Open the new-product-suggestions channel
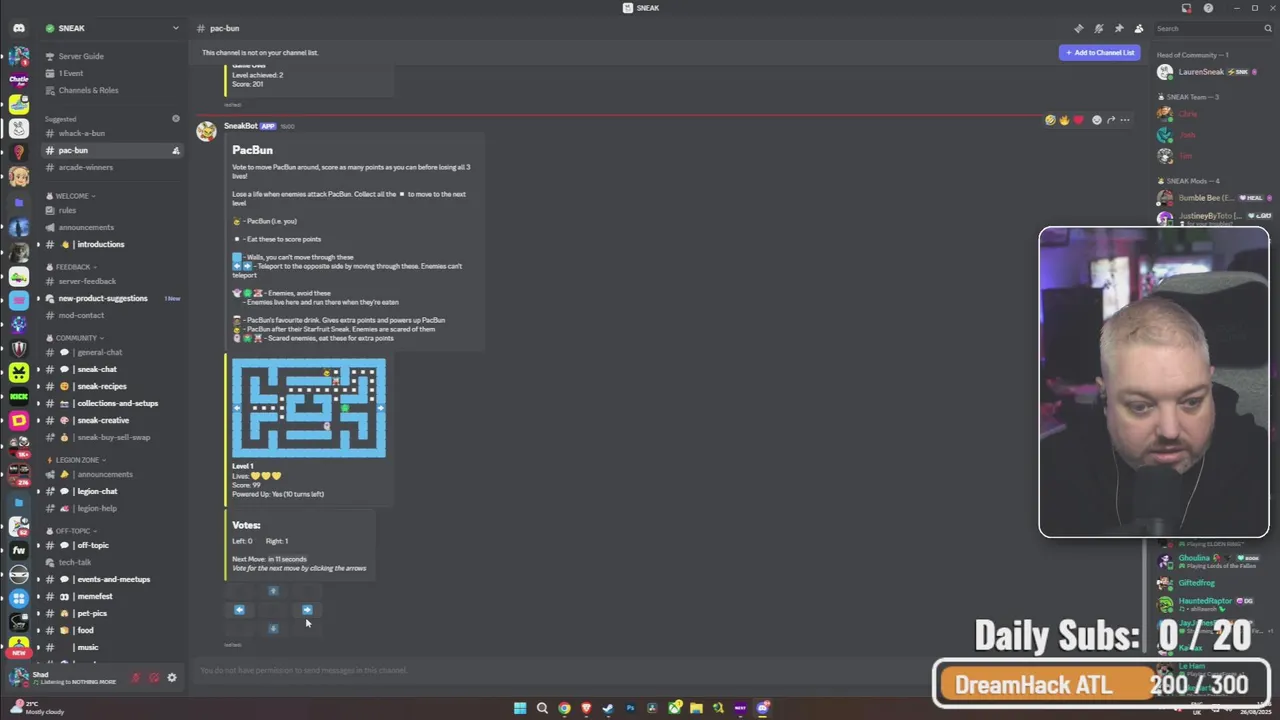The image size is (1280, 720). (x=110, y=298)
